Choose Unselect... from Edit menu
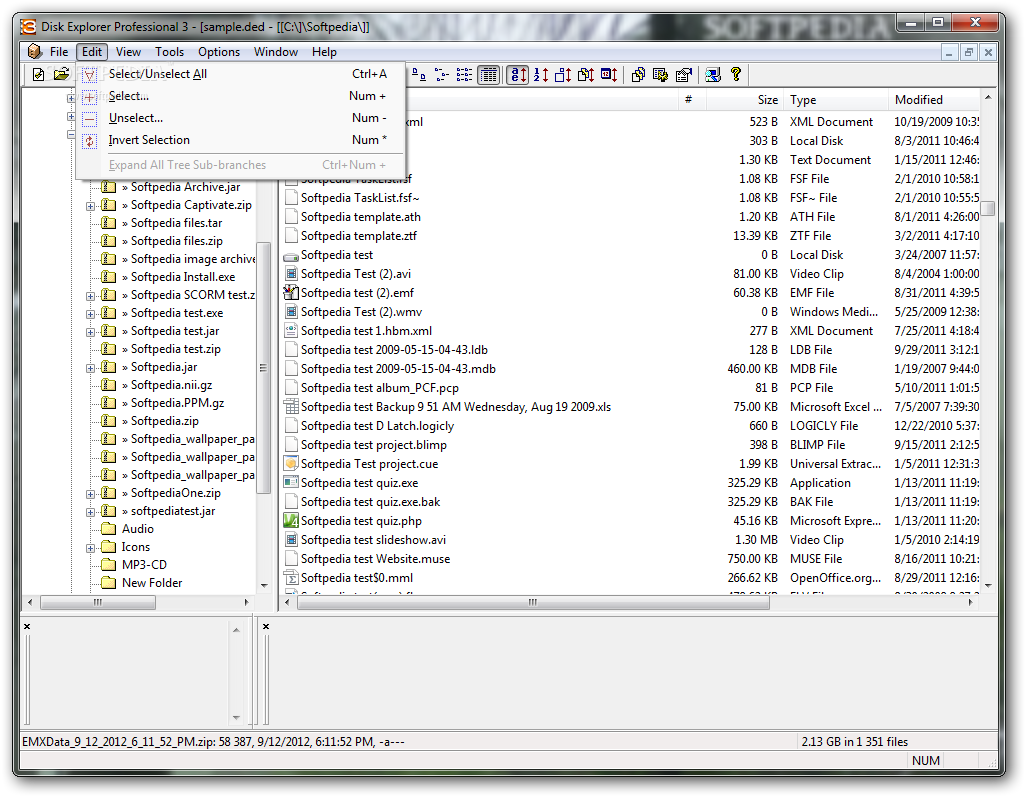This screenshot has height=797, width=1026. [x=241, y=118]
